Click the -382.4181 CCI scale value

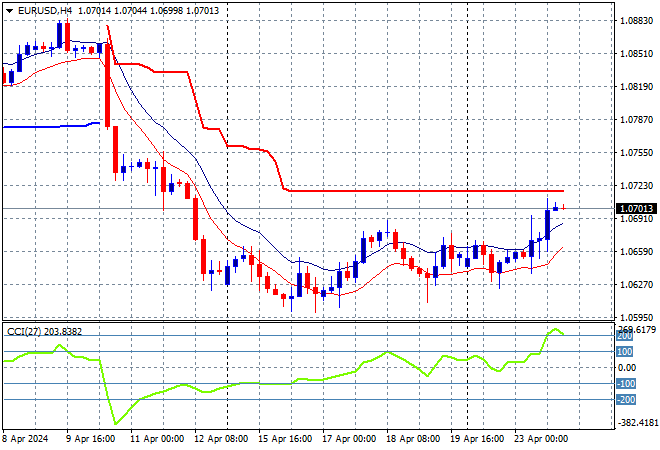tap(634, 423)
